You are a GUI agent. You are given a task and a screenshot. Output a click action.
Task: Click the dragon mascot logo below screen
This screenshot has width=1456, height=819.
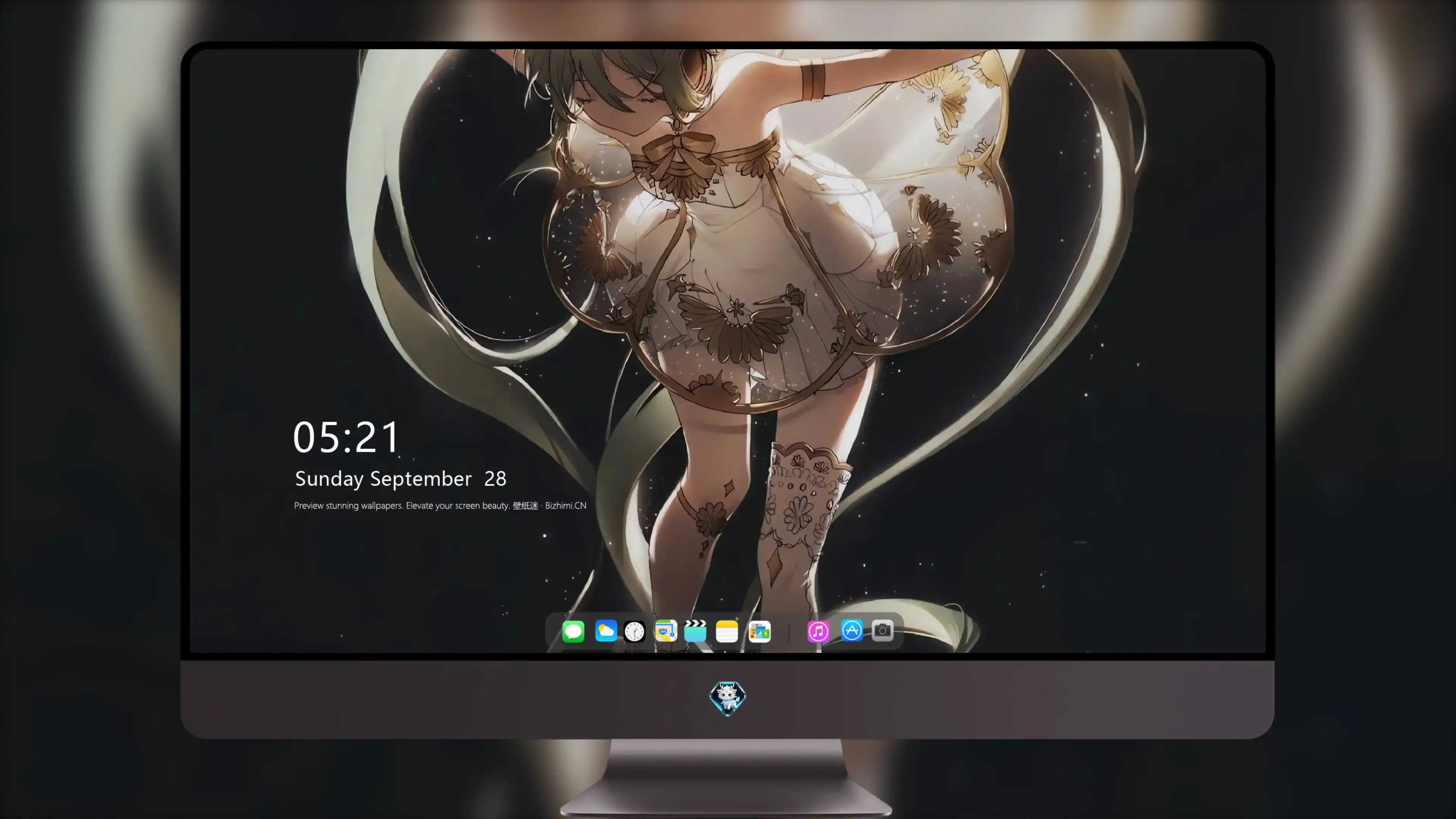[x=728, y=698]
